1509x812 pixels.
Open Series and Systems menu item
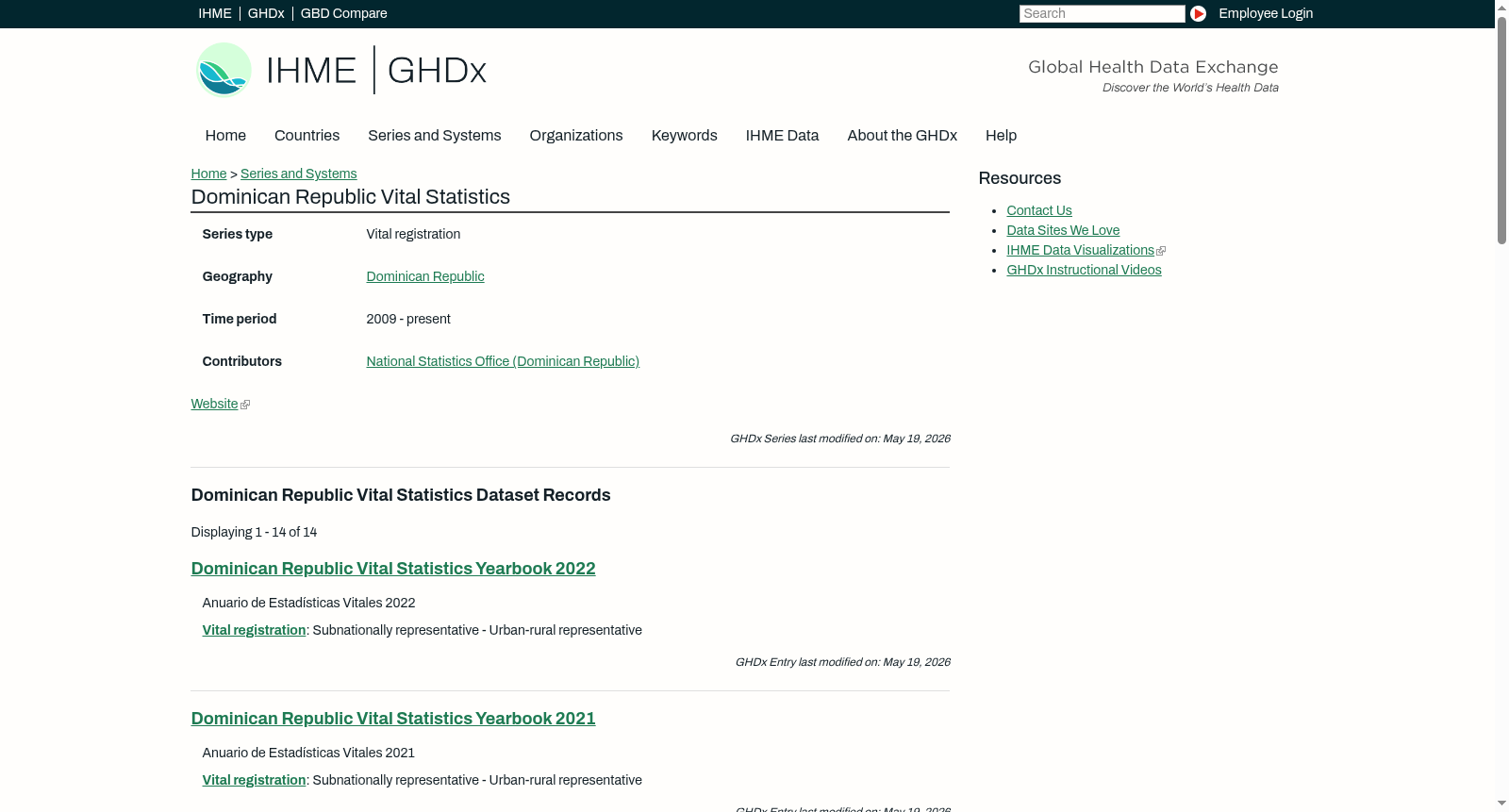click(435, 136)
